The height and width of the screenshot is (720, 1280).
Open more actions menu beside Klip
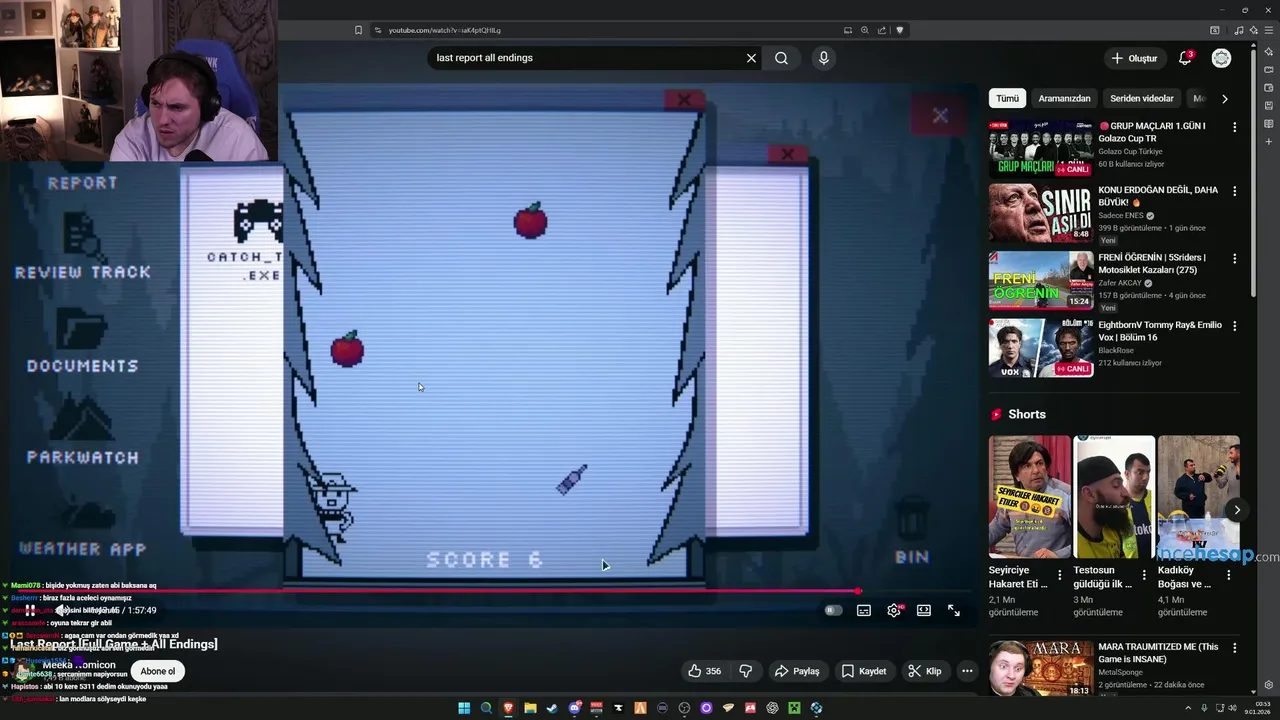(967, 671)
